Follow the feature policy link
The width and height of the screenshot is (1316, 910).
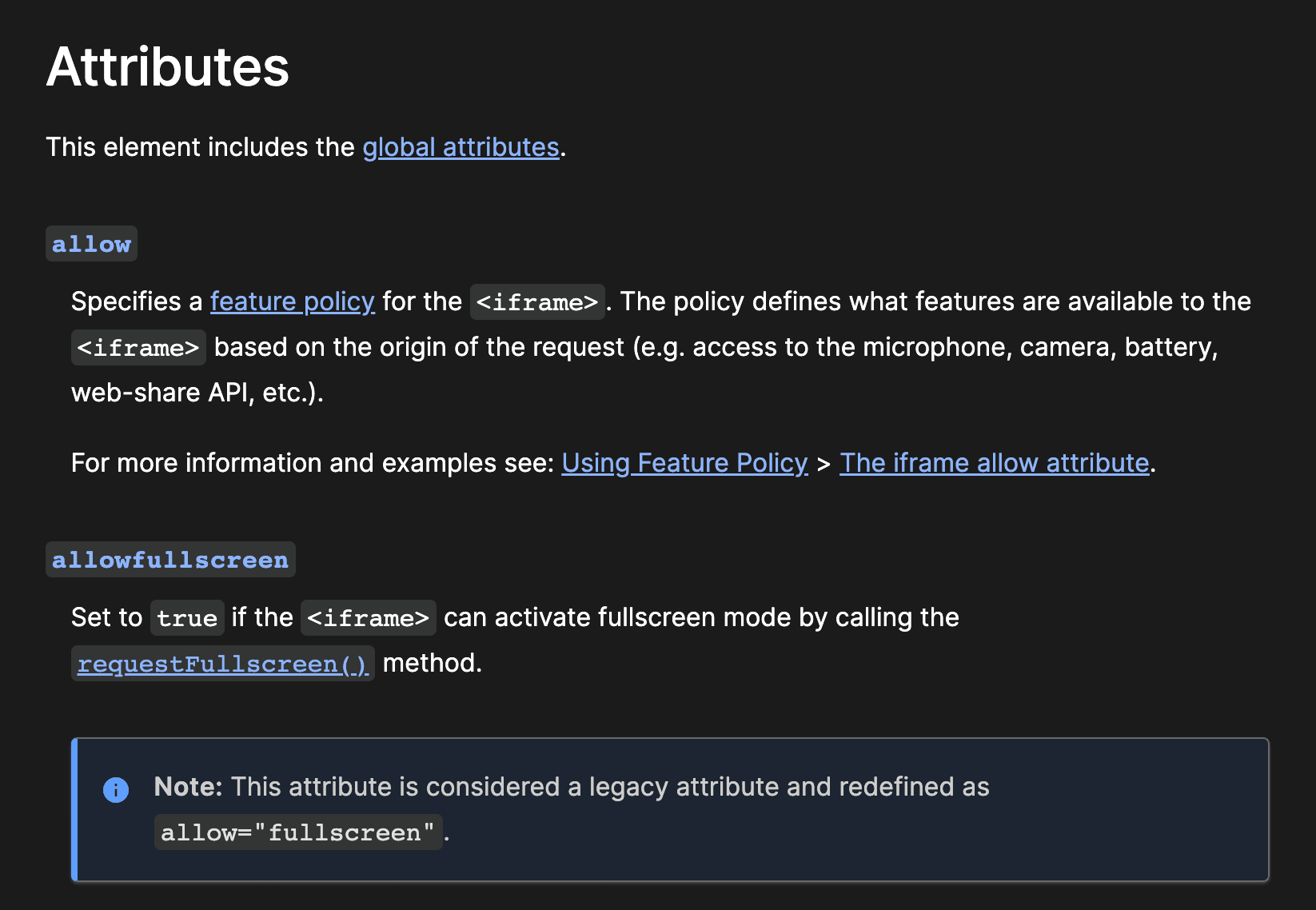[292, 301]
